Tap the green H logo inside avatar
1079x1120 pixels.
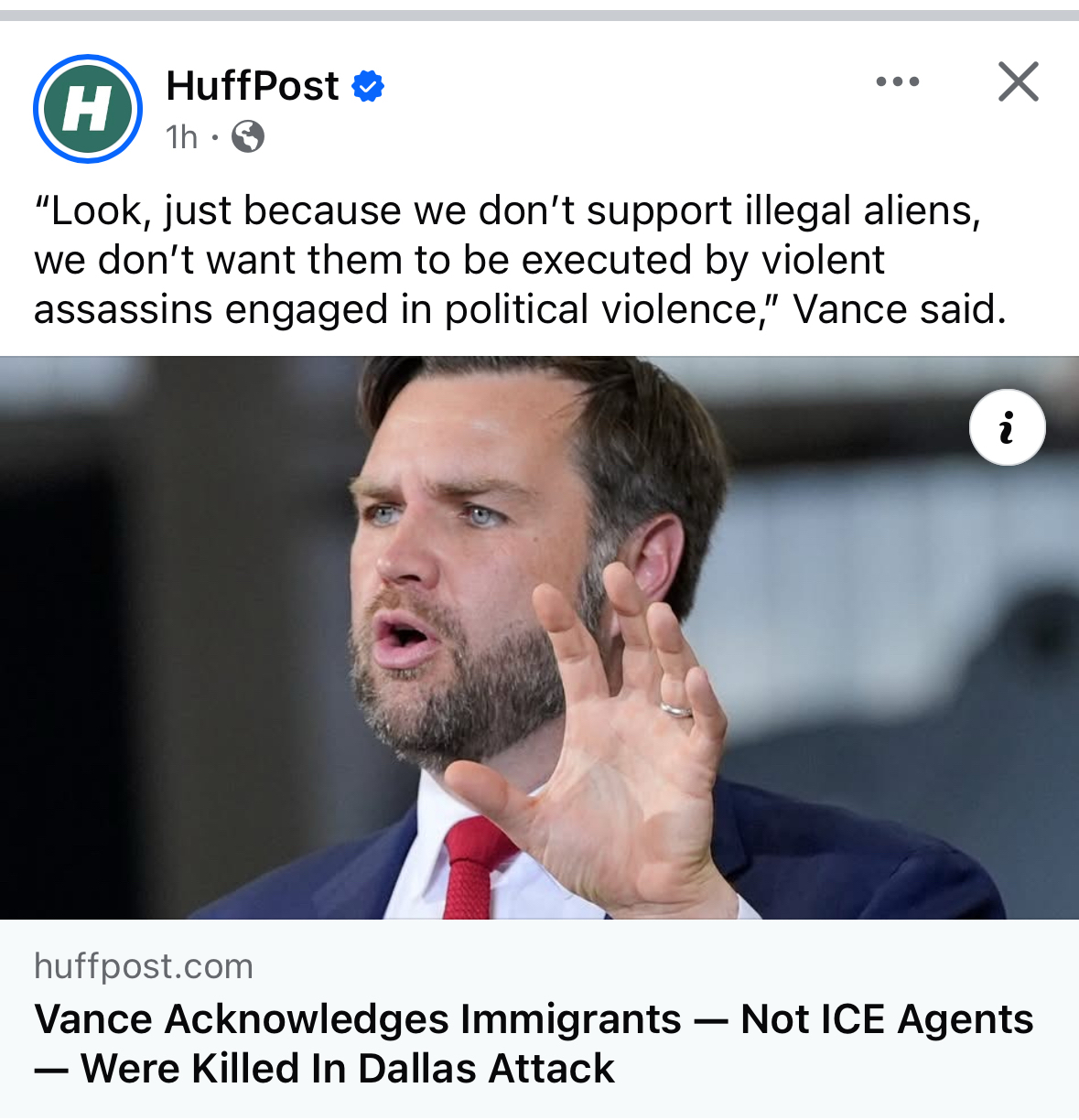point(88,109)
